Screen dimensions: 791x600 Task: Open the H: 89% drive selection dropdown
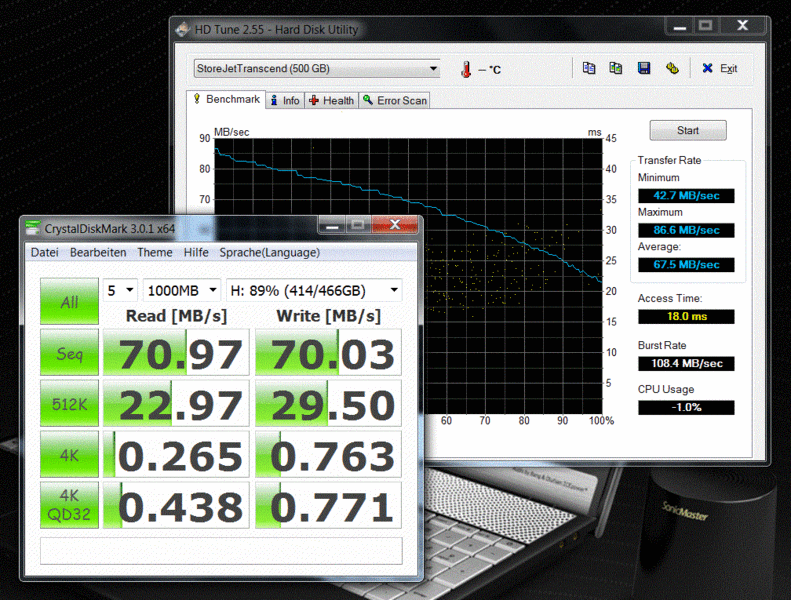[x=314, y=290]
